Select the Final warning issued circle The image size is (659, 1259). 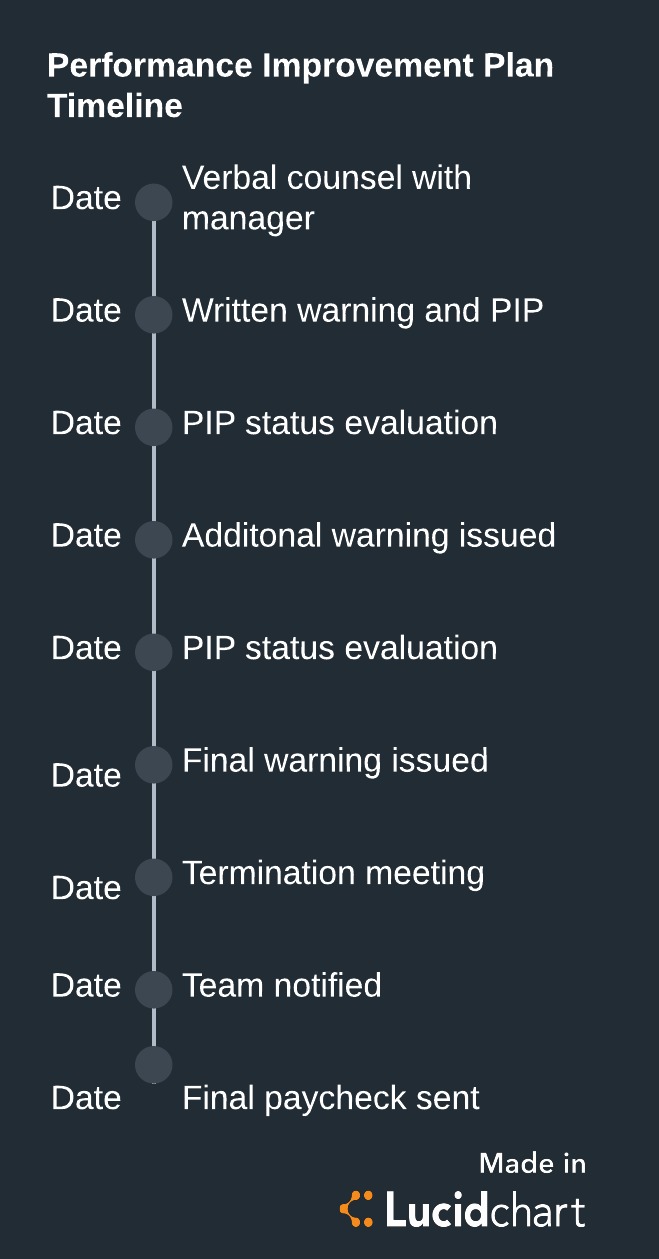click(x=154, y=764)
